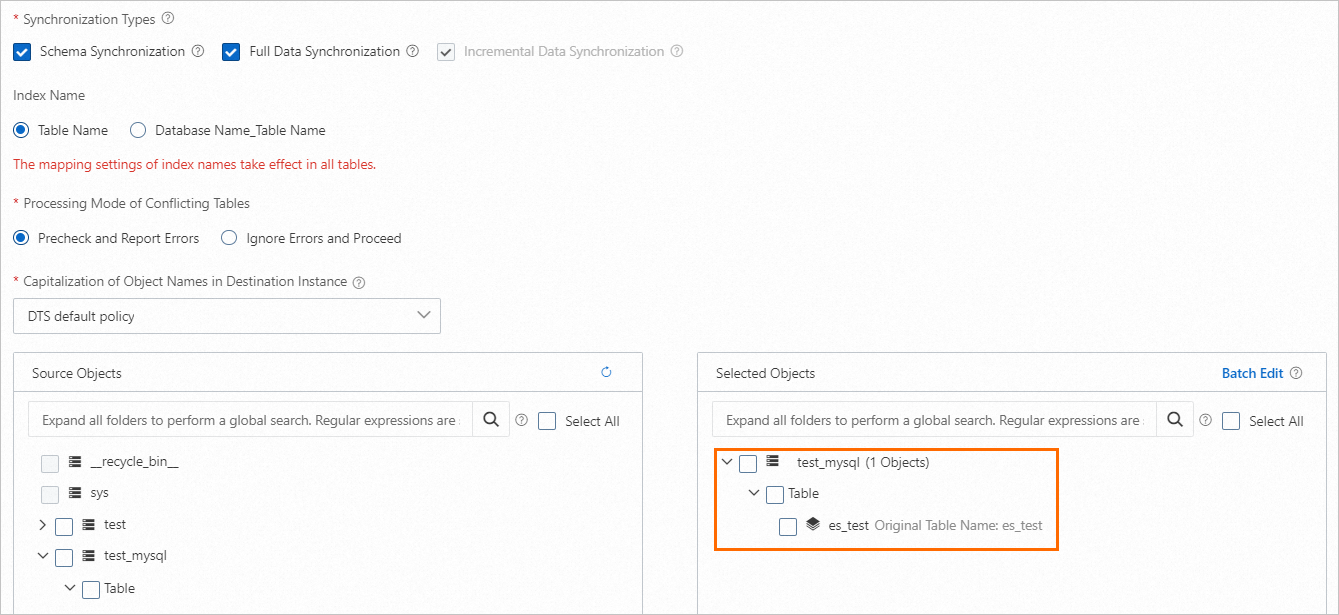Click search magnifier in Source Objects
1339x615 pixels.
[491, 420]
